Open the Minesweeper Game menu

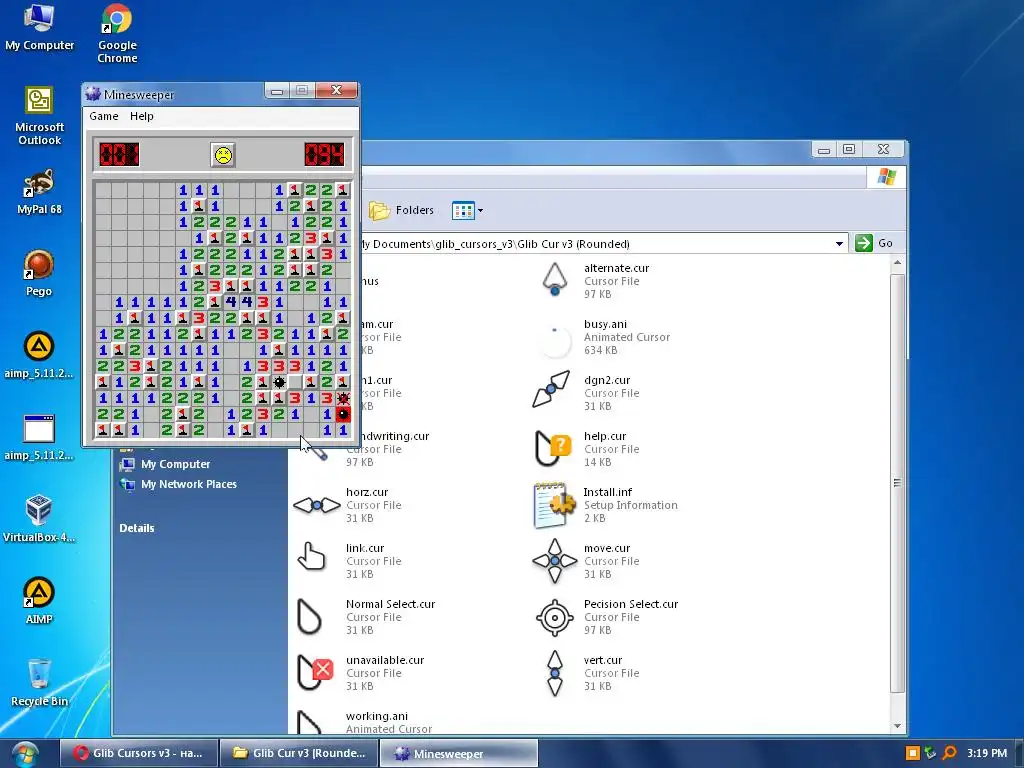click(x=104, y=116)
